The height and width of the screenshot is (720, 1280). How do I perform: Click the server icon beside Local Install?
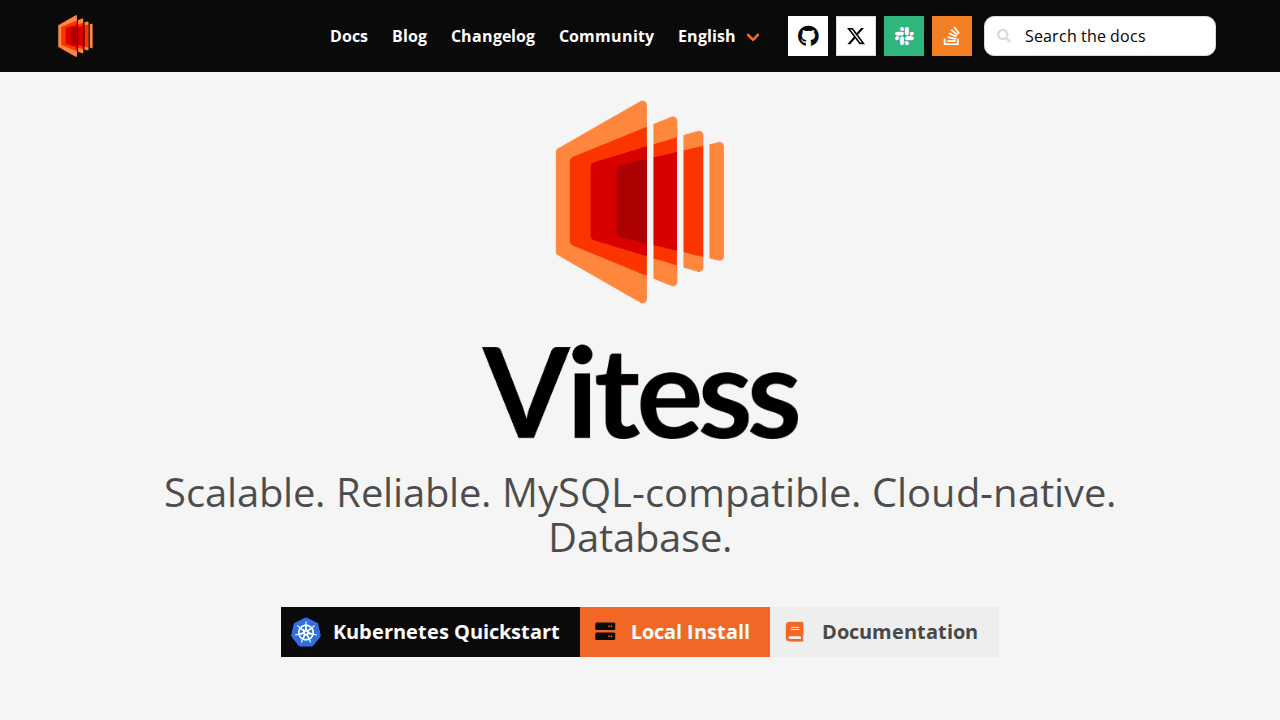[x=605, y=632]
